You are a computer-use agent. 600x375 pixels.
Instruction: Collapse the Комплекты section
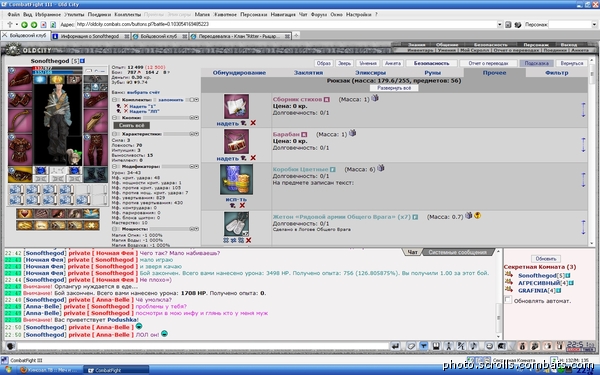pos(114,100)
